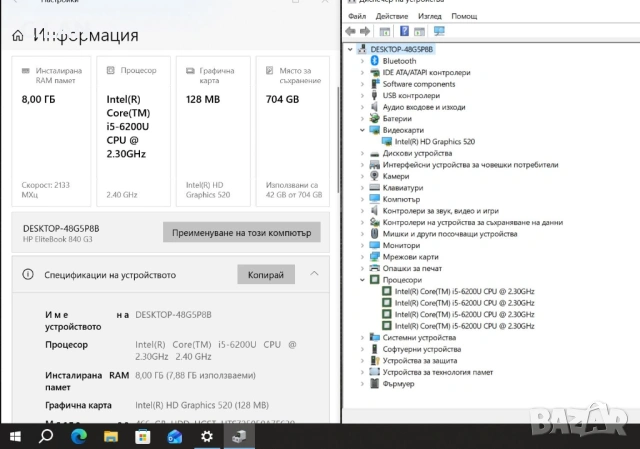
Task: Click Преименуване на този компютър button
Action: 242,232
